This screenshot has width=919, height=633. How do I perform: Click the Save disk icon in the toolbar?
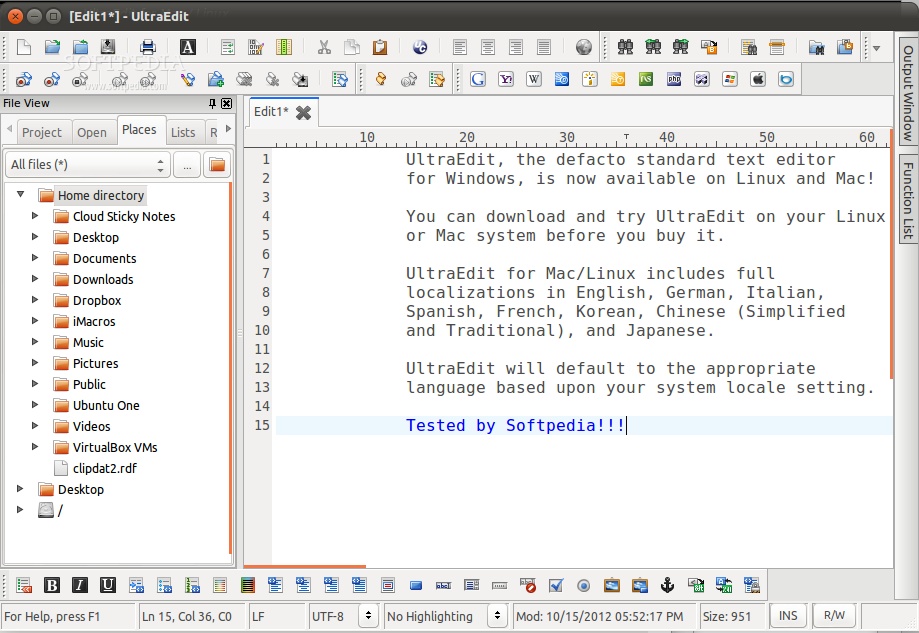click(108, 47)
